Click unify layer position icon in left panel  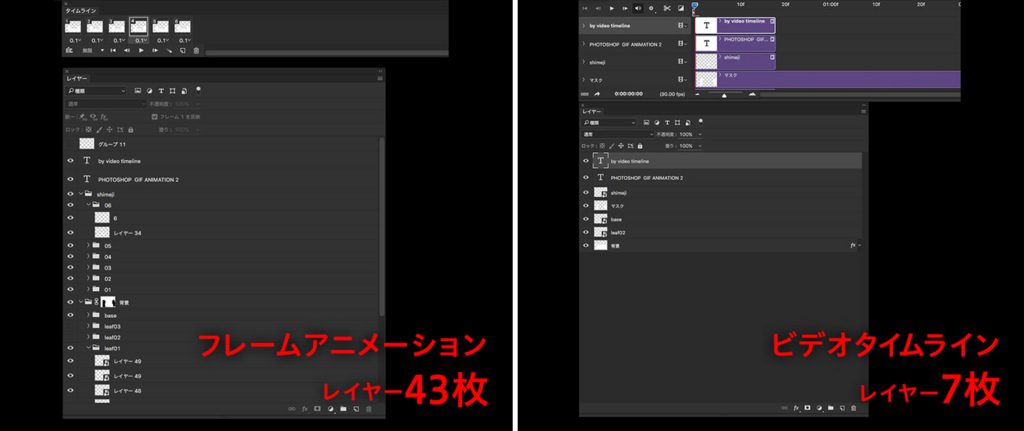(83, 117)
